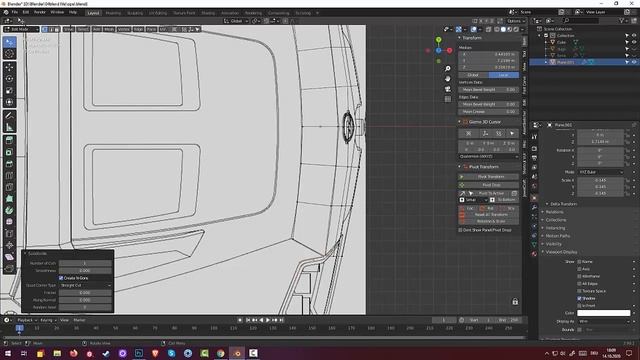Click the zoom magnifier viewport icon
Image resolution: width=640 pixels, height=360 pixels.
pyautogui.click(x=448, y=69)
